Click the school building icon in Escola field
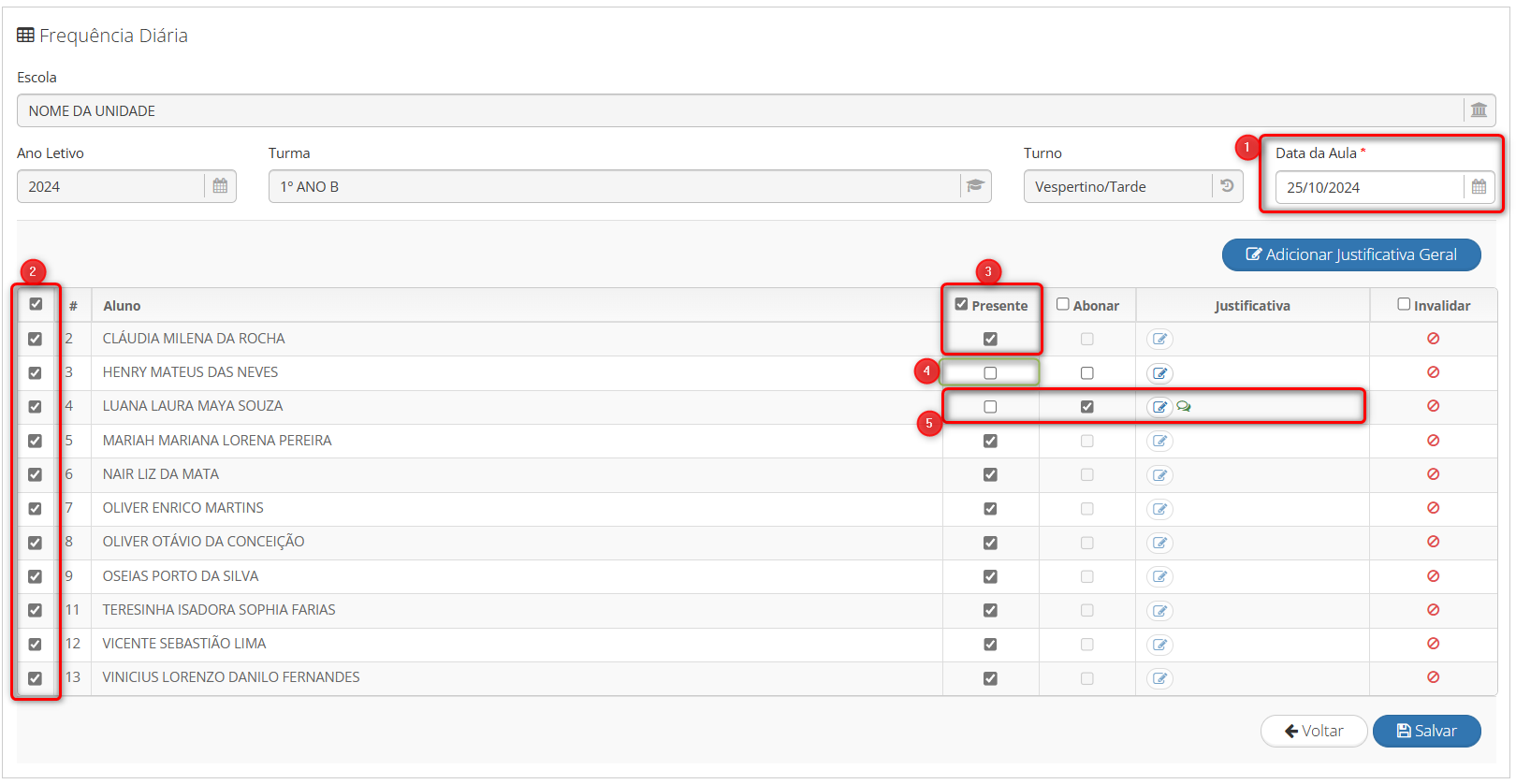The image size is (1516, 784). (1479, 110)
